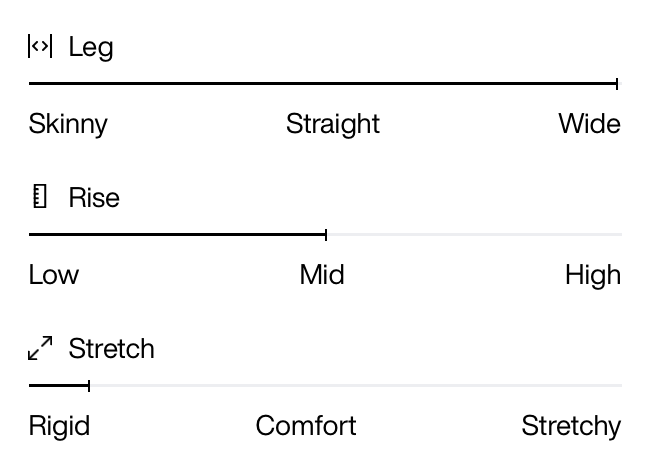Click the Leg slider end marker
Screen dimensions: 654x458
[617, 84]
